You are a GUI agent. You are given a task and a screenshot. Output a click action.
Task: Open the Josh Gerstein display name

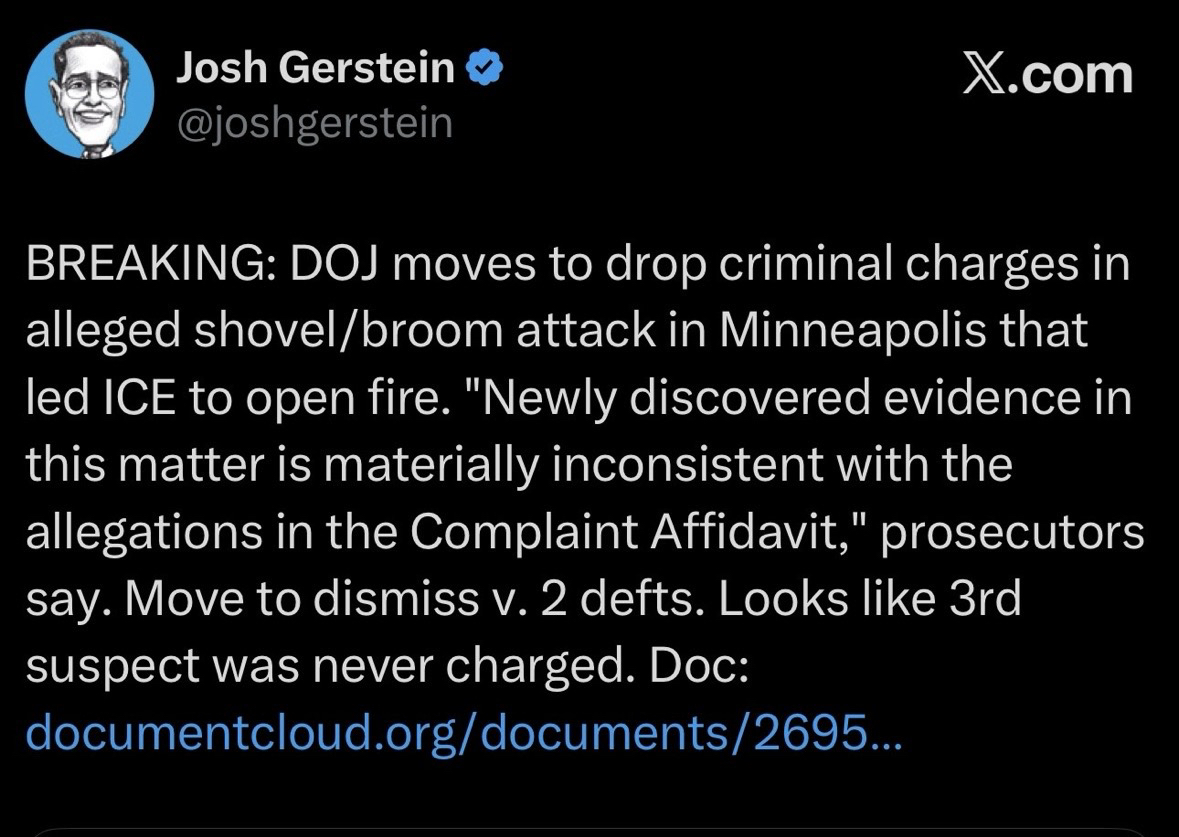pyautogui.click(x=316, y=69)
